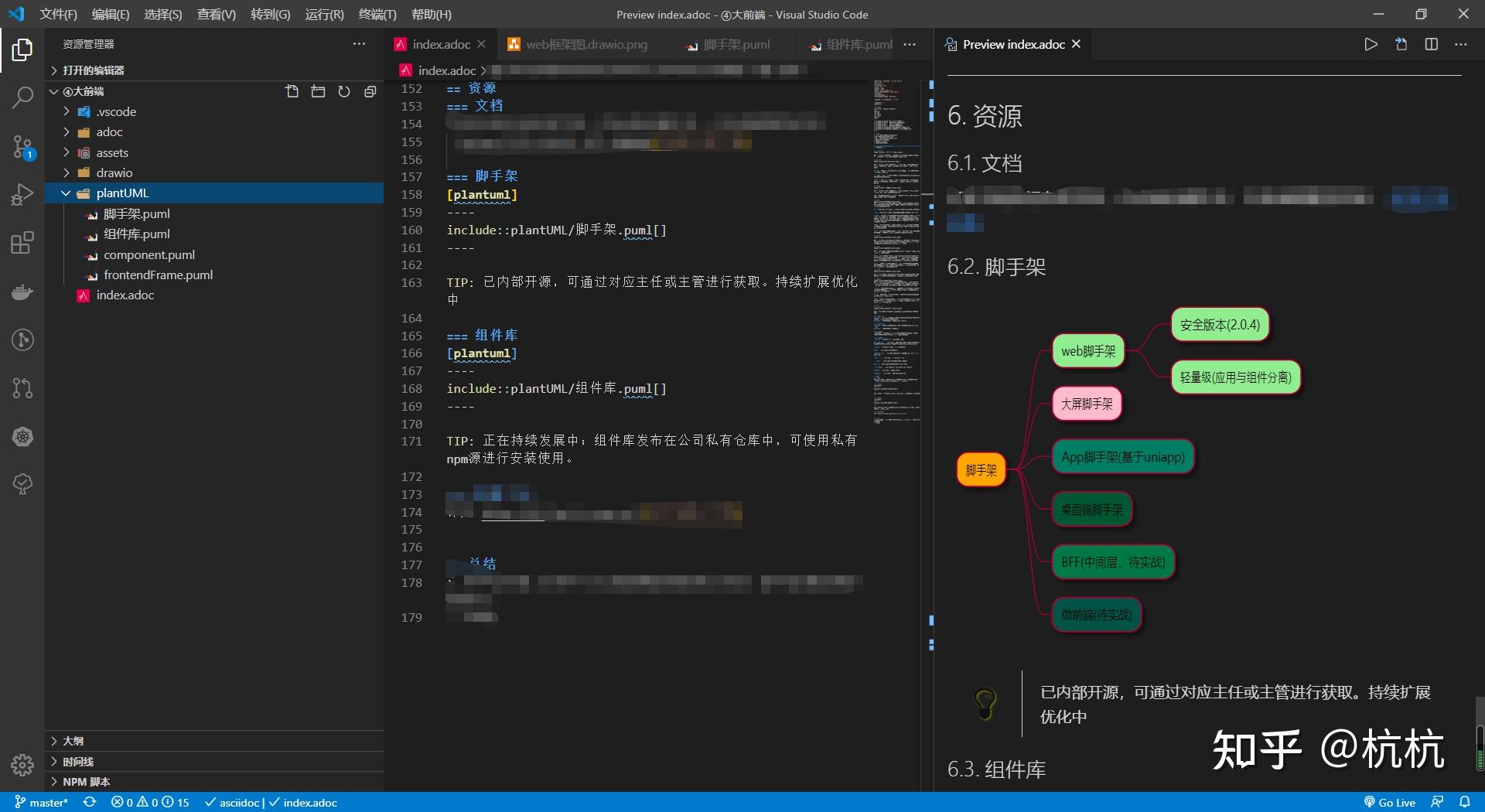Toggle the asciidoc status check indicator
This screenshot has width=1485, height=812.
pyautogui.click(x=231, y=802)
